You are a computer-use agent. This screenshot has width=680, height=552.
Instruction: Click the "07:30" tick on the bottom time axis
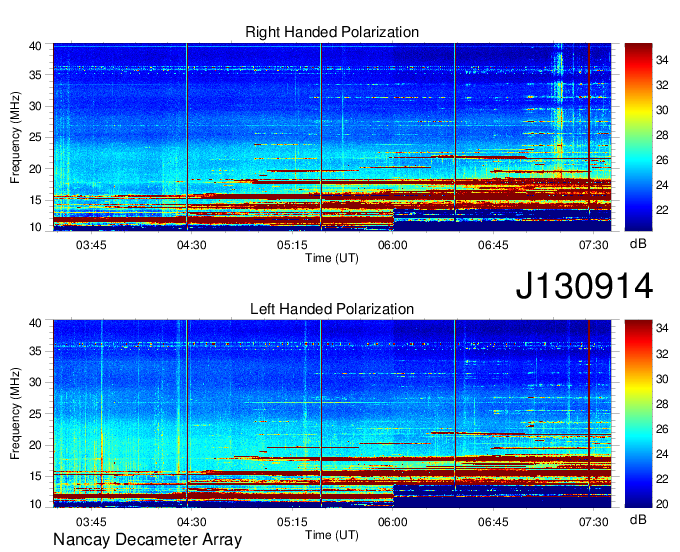[594, 522]
